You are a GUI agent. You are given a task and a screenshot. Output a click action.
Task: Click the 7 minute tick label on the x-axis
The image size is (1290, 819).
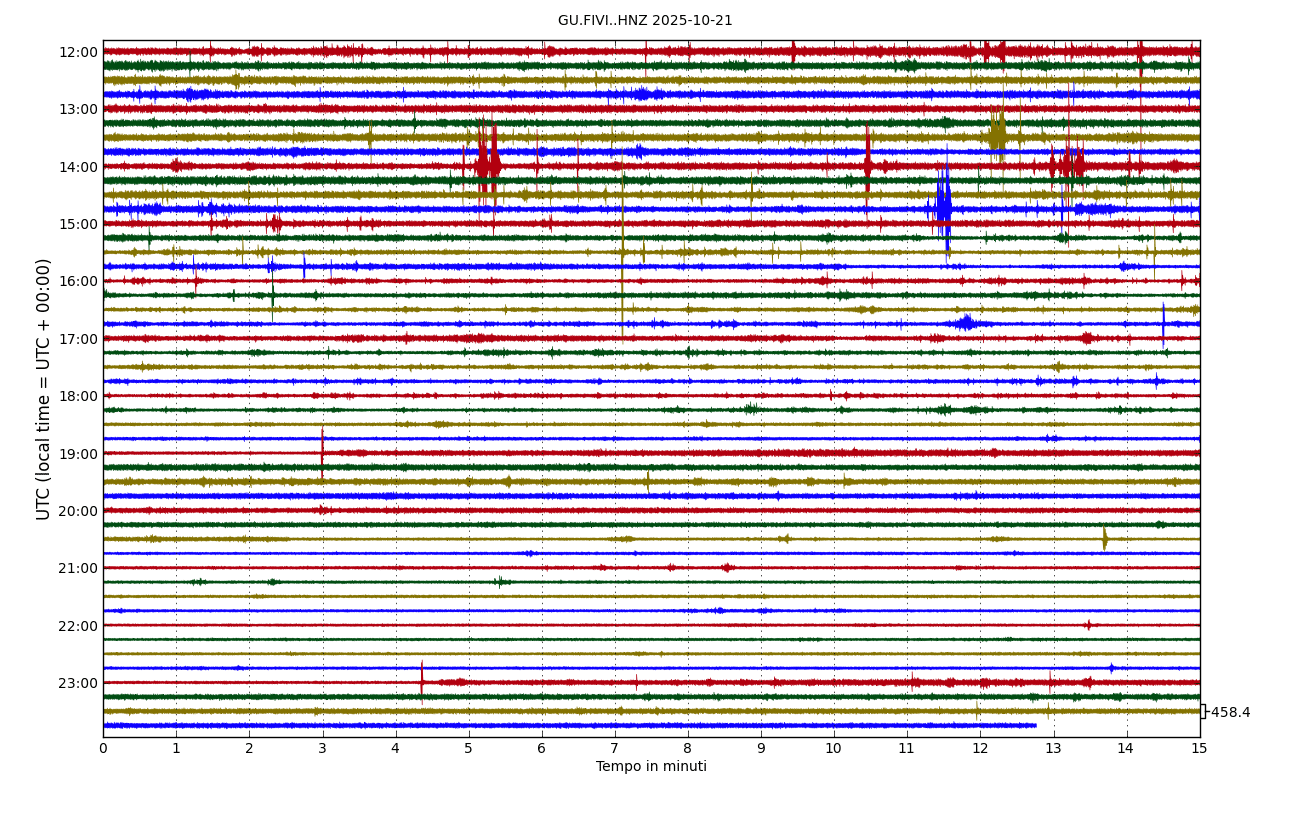click(615, 748)
